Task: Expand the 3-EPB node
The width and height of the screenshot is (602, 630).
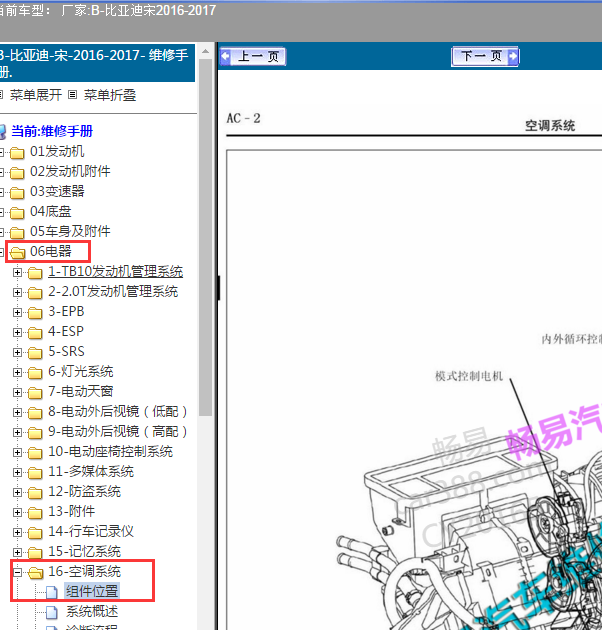Action: click(17, 313)
